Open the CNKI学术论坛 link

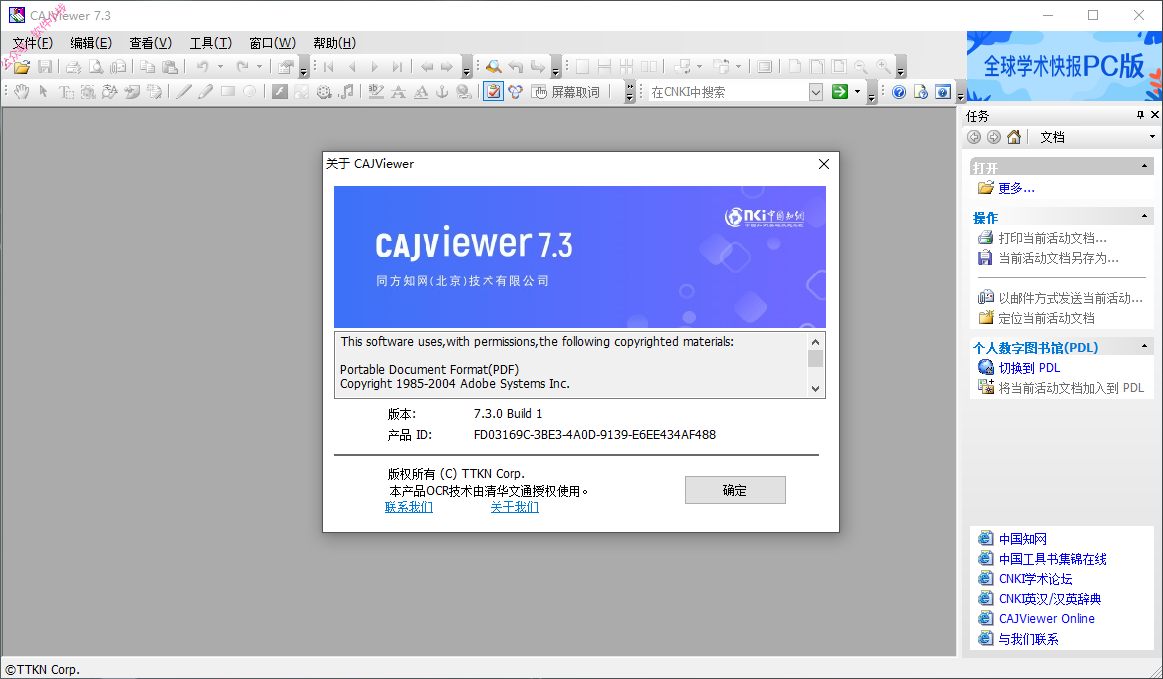coord(1035,579)
